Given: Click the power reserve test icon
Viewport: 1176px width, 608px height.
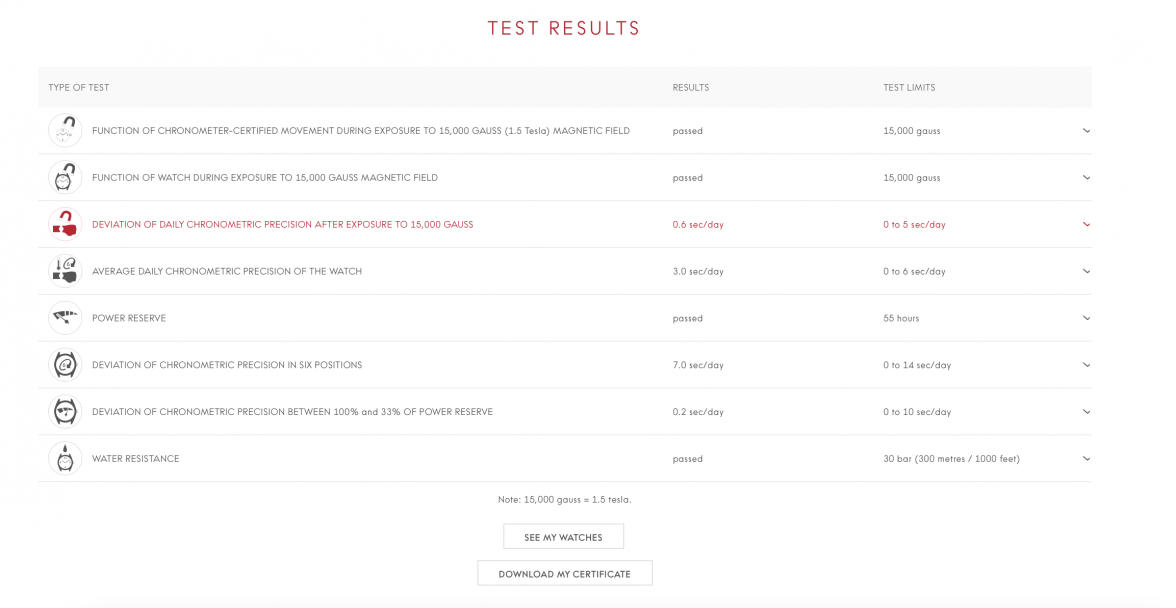Looking at the screenshot, I should click(65, 318).
